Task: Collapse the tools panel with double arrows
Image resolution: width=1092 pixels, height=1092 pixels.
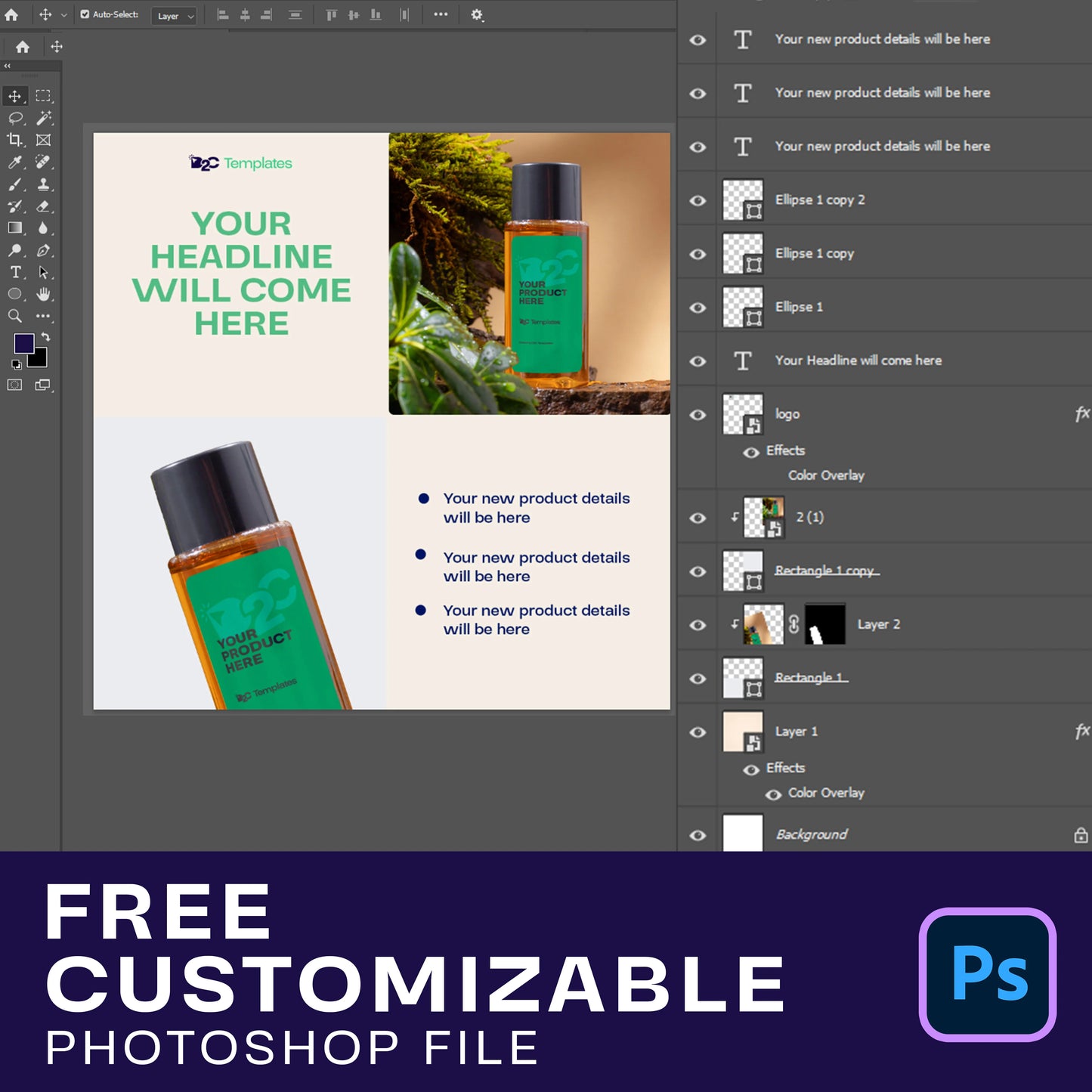Action: click(x=8, y=67)
